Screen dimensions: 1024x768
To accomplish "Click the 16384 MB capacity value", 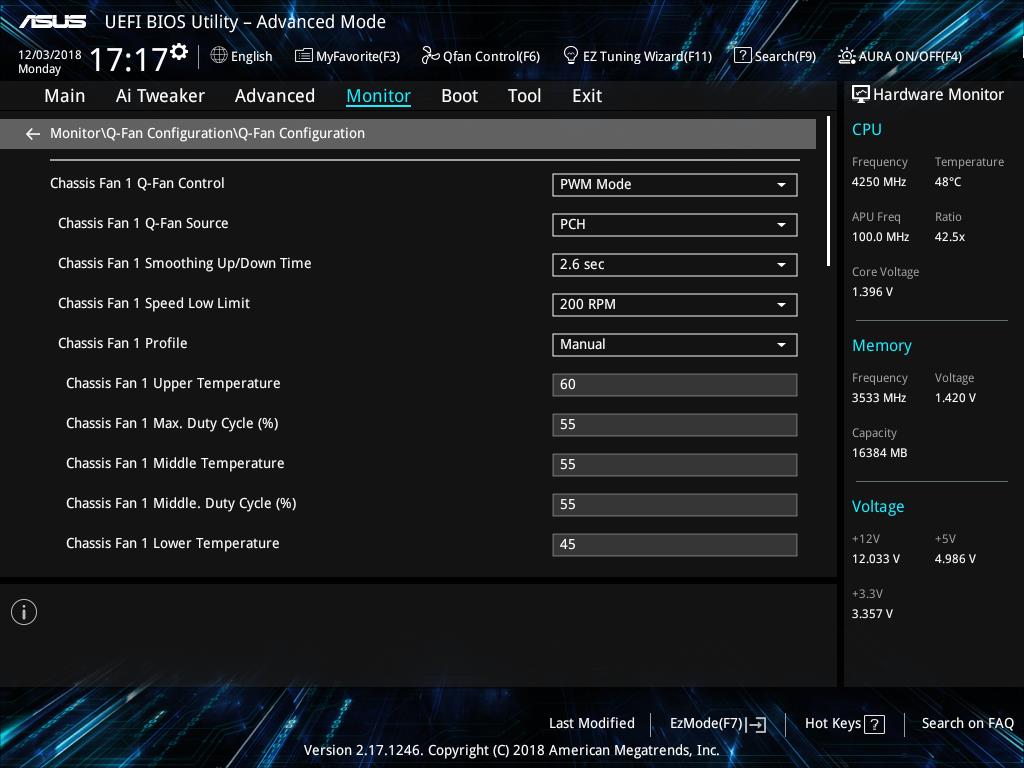I will [x=879, y=453].
